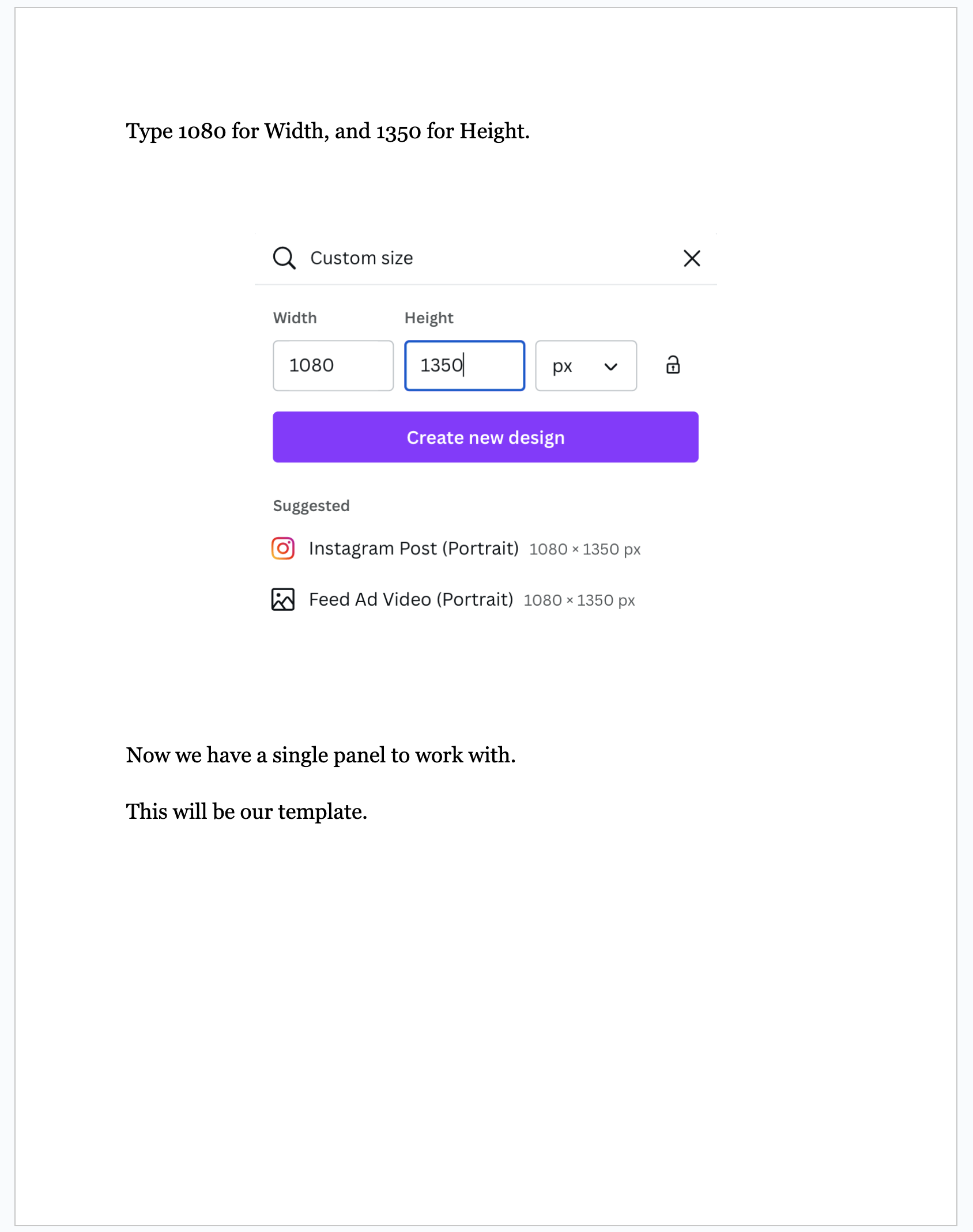Click the Instagram logo icon
The height and width of the screenshot is (1232, 973).
coord(283,549)
